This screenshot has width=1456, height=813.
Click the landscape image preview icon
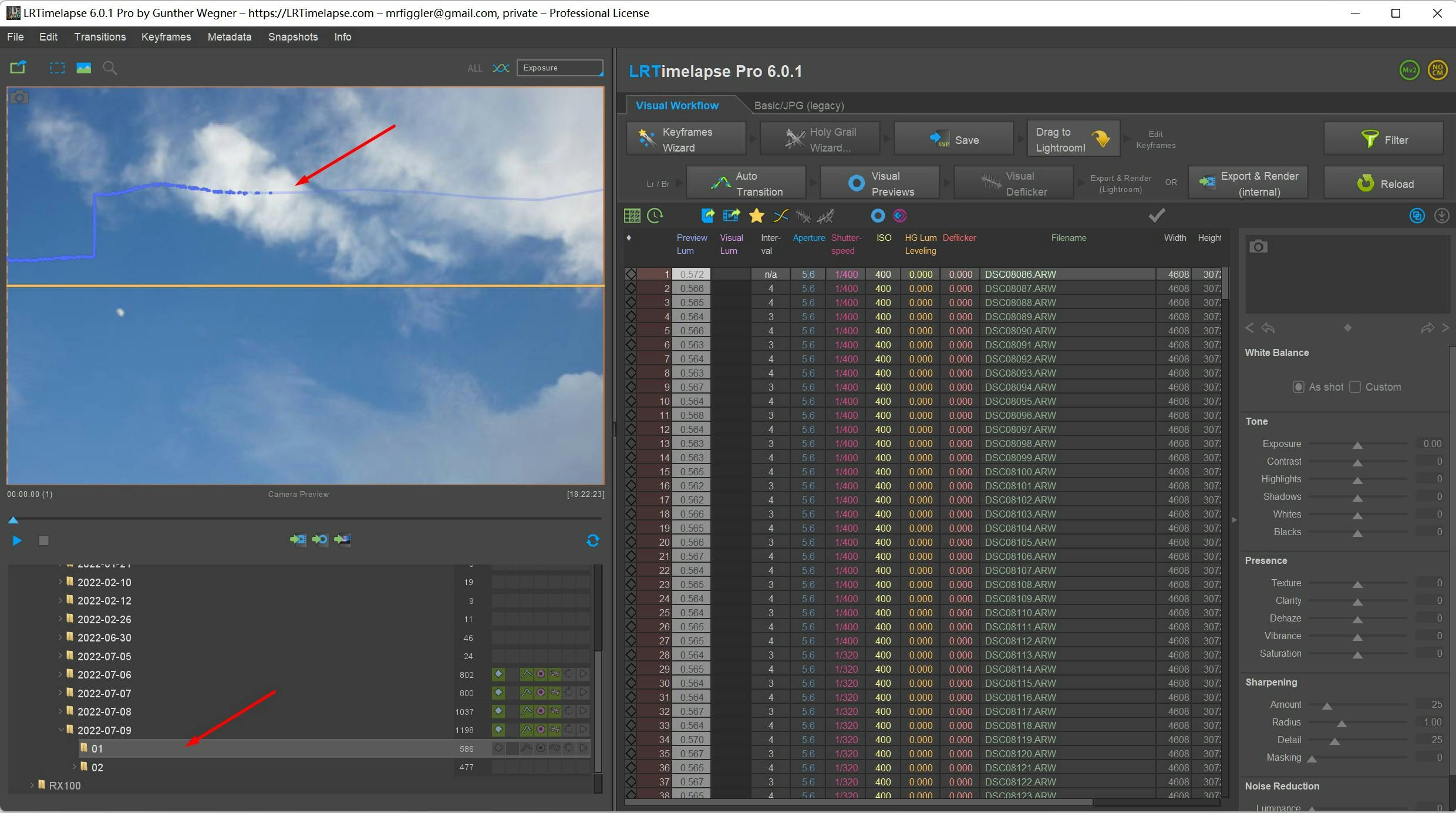(83, 68)
